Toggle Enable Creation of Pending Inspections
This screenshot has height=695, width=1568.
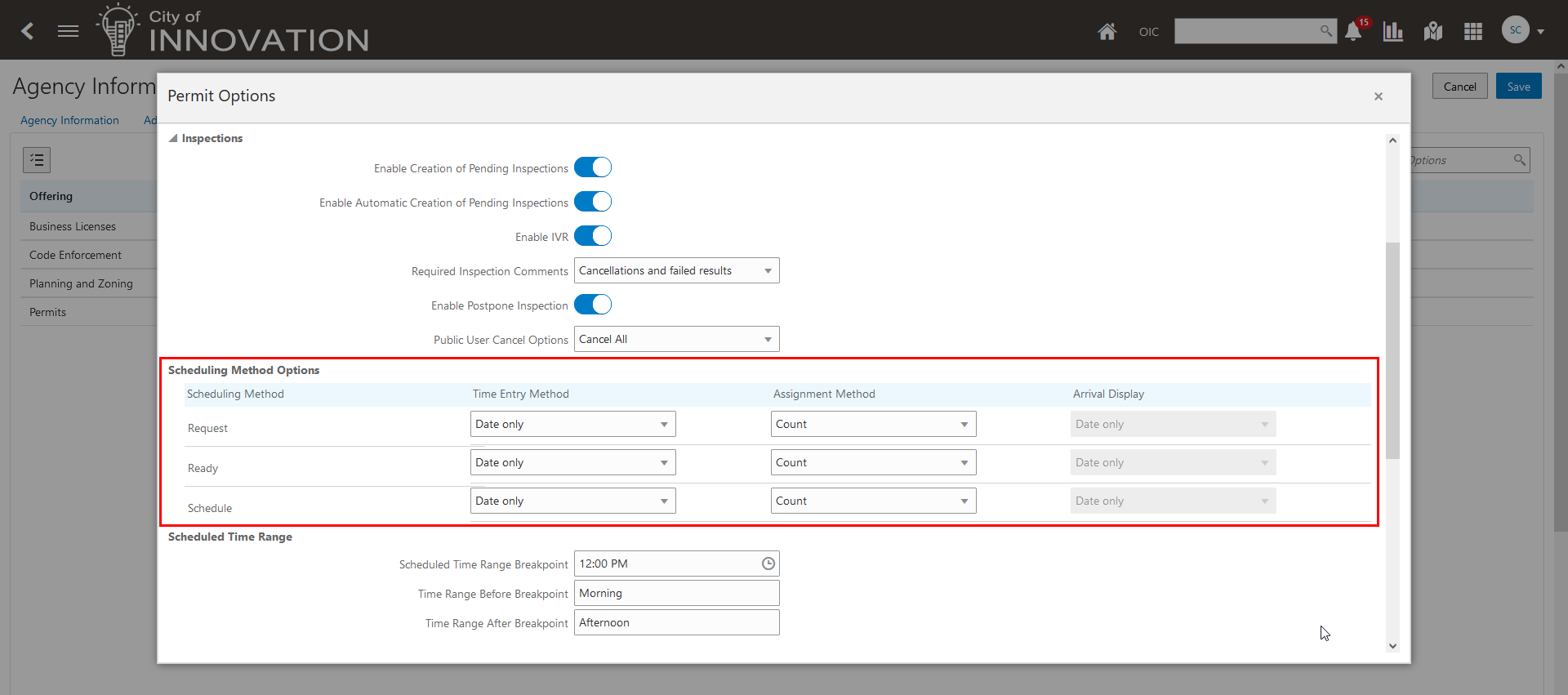point(593,167)
